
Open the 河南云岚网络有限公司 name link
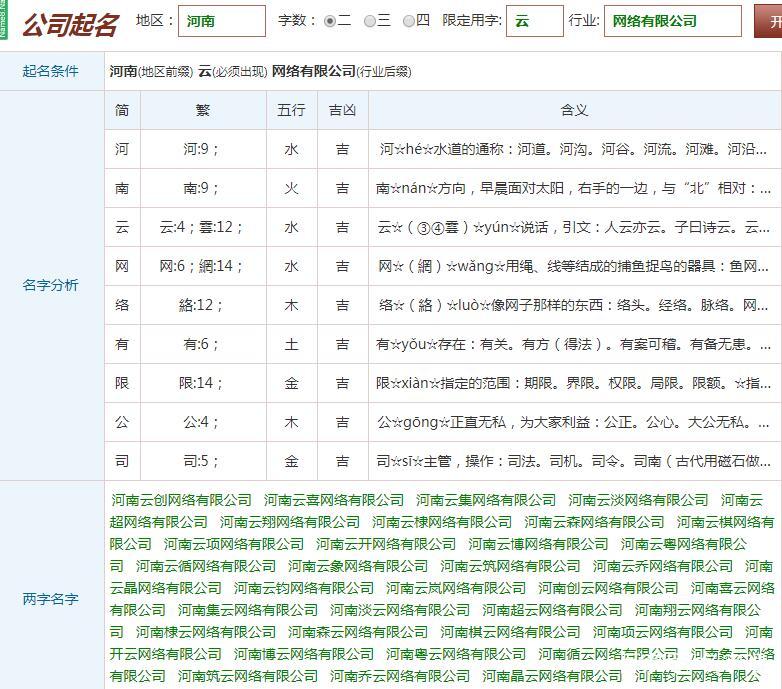[456, 588]
